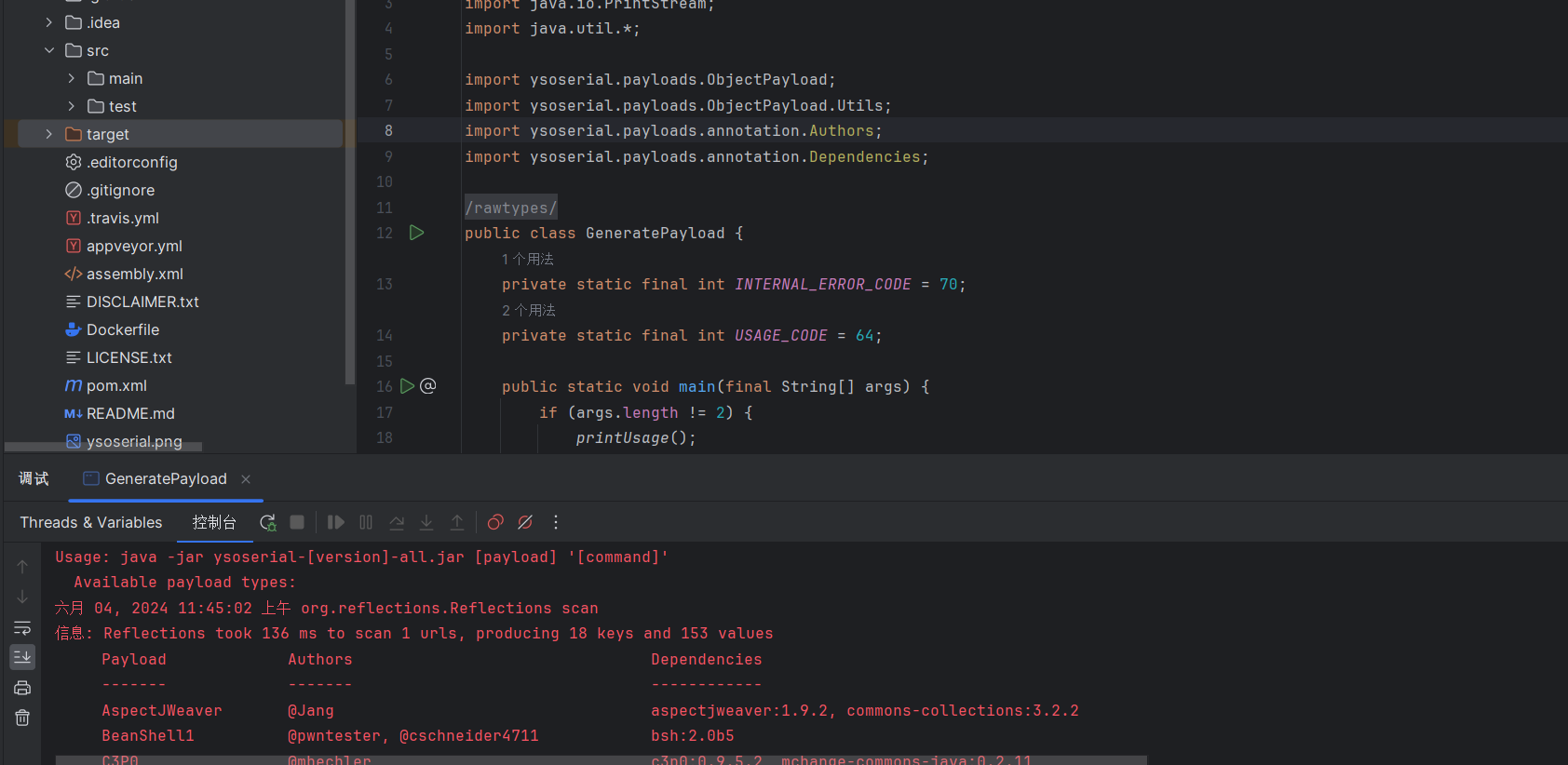Click AspectJWeaver payload row
The image size is (1568, 765).
tap(590, 710)
